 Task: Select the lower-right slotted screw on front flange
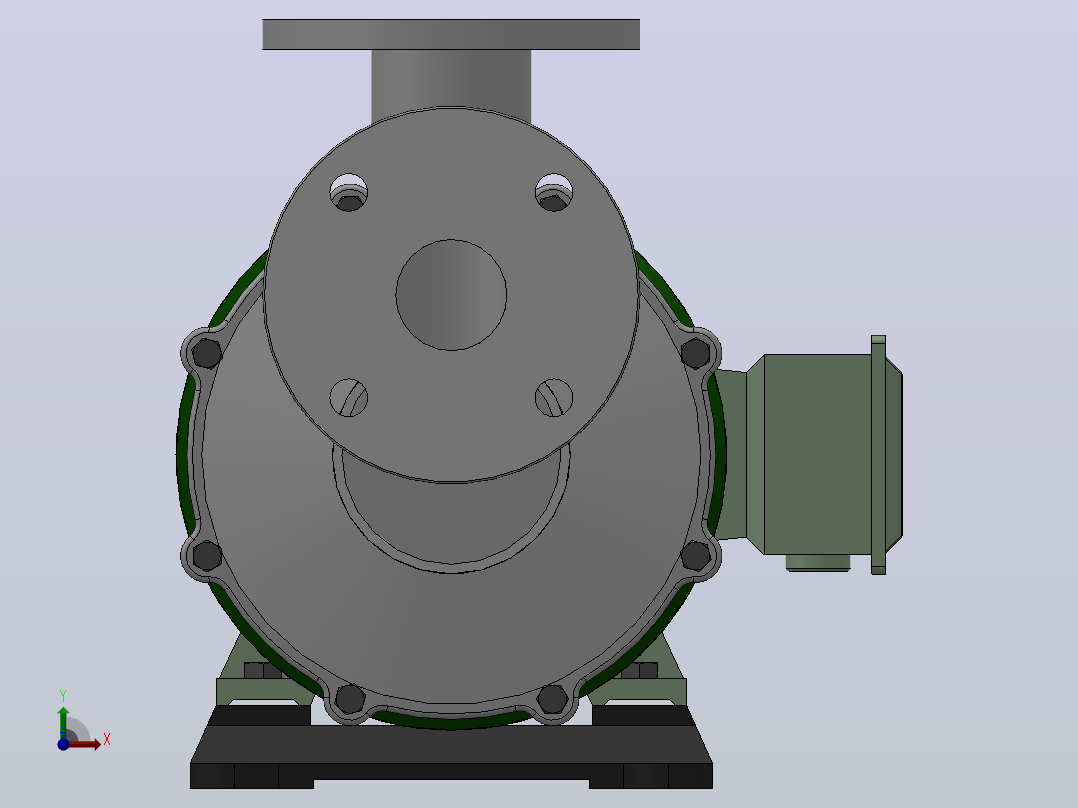[x=554, y=397]
